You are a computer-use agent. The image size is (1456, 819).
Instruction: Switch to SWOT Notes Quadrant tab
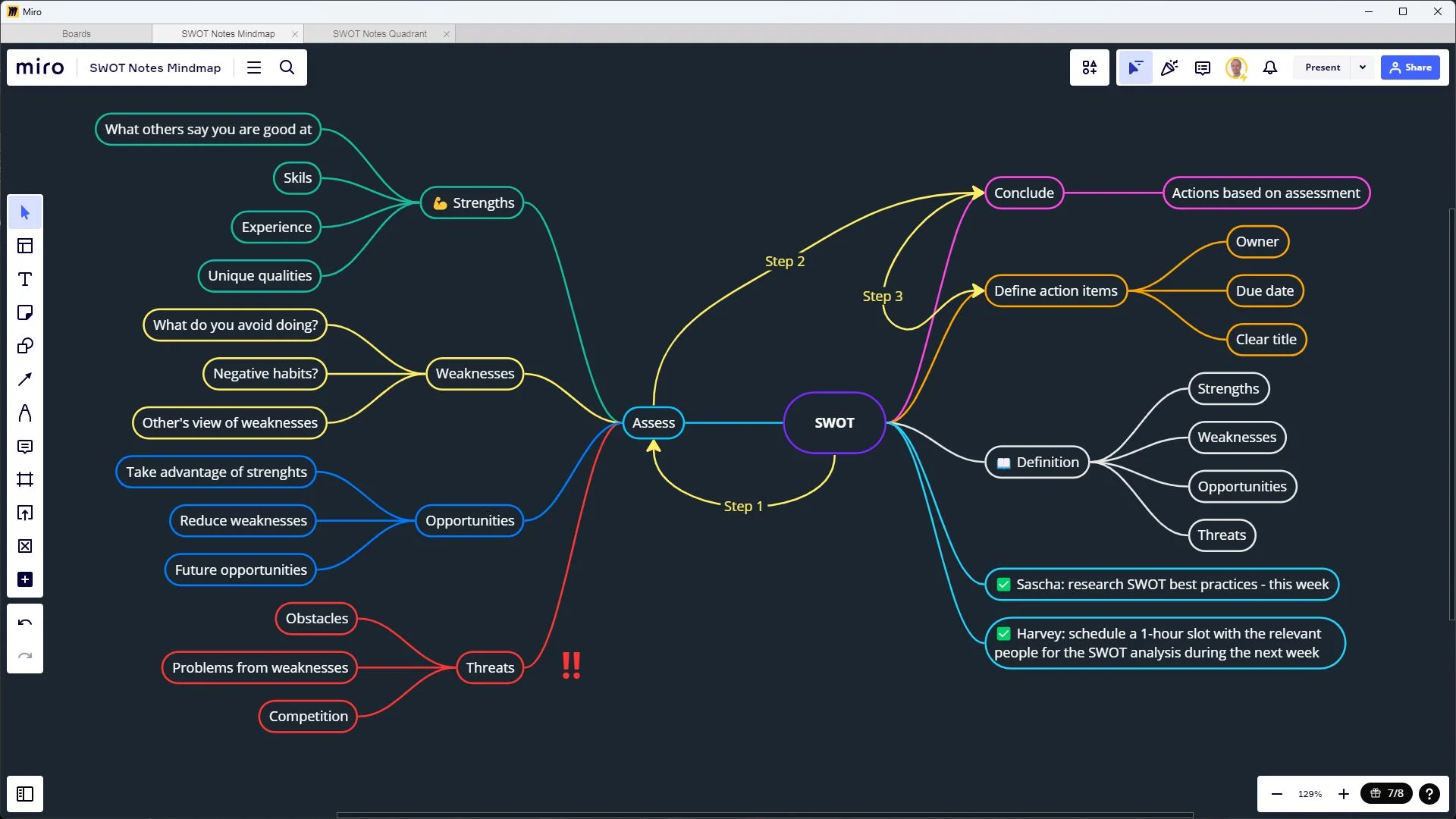point(379,34)
